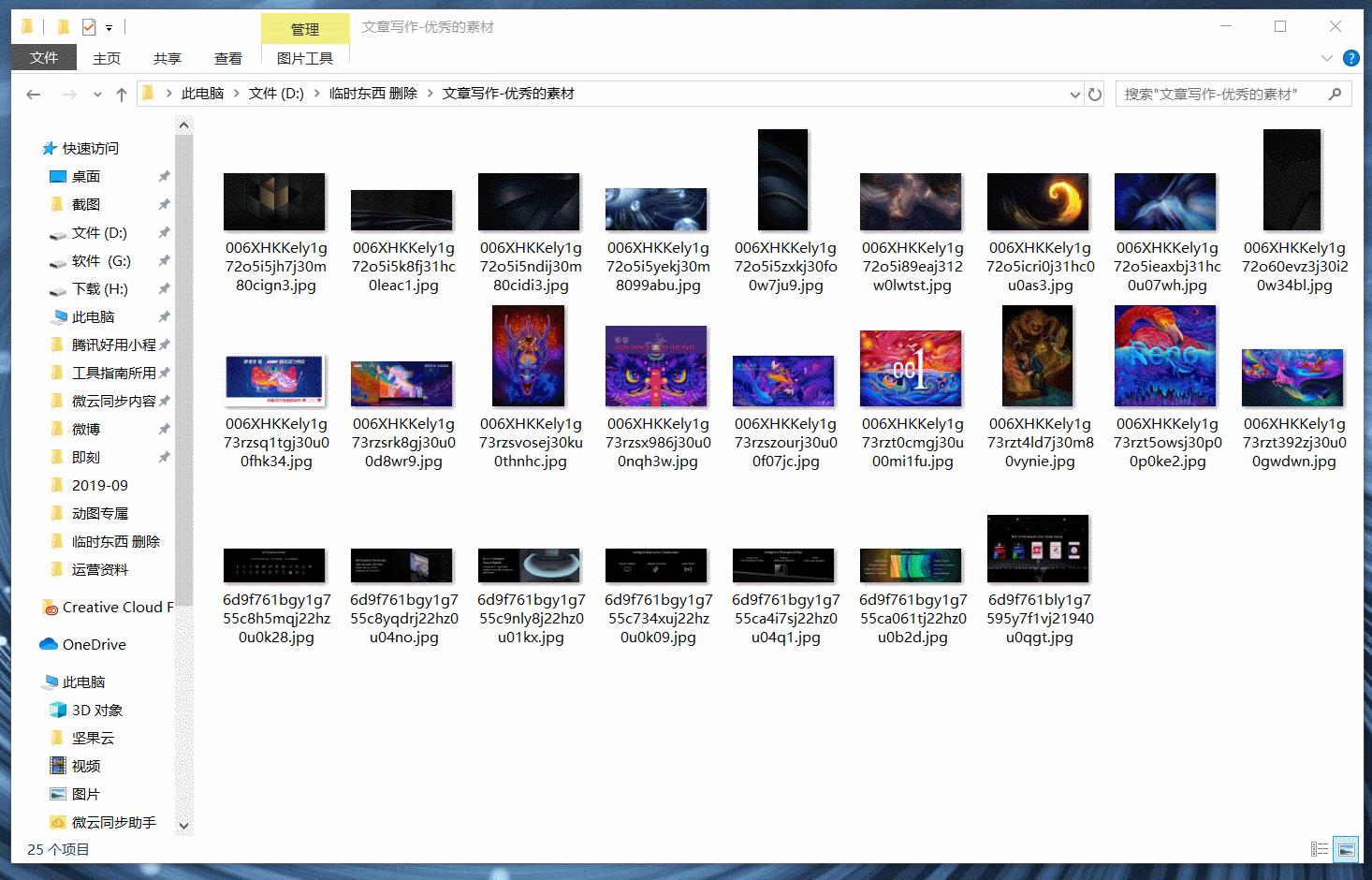Select the colorful 001 image 00mi1fu.jpg
The width and height of the screenshot is (1372, 880).
point(912,369)
